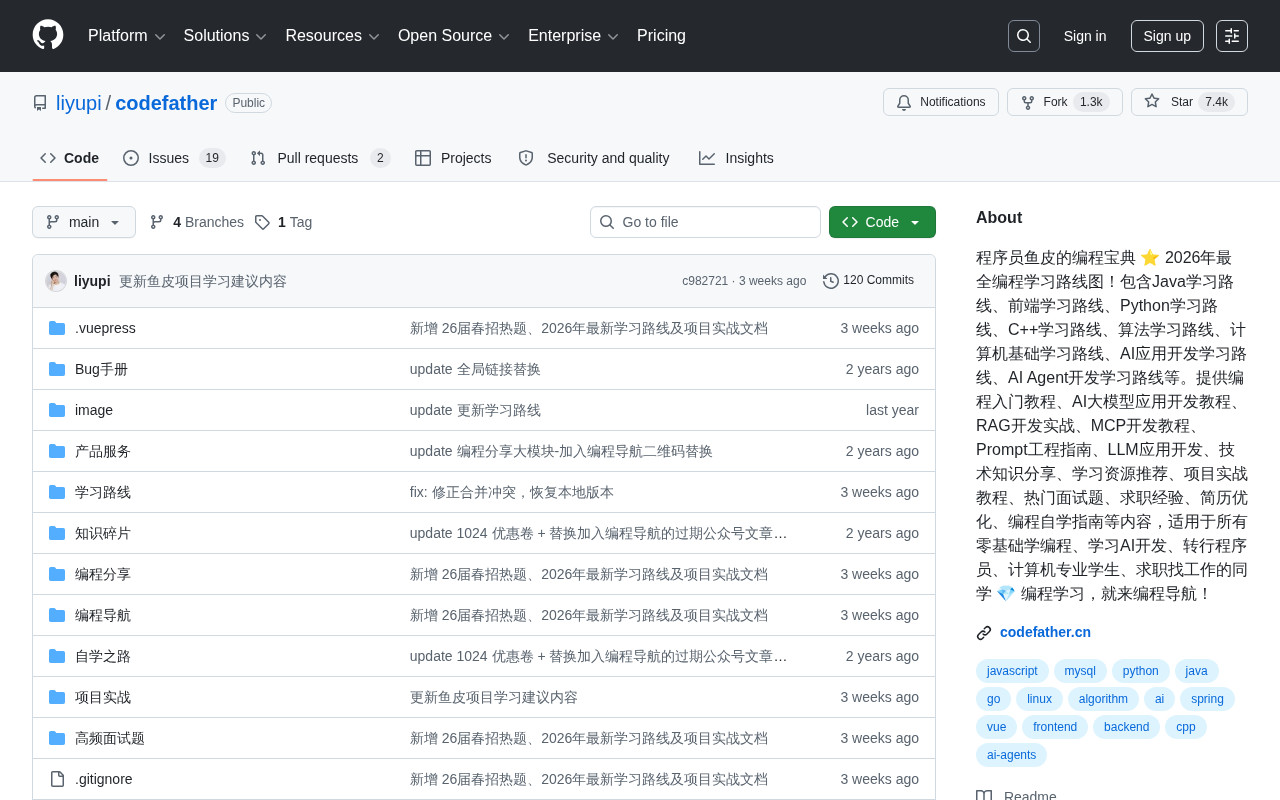Select the spring topic tag
Viewport: 1280px width, 800px height.
1207,699
